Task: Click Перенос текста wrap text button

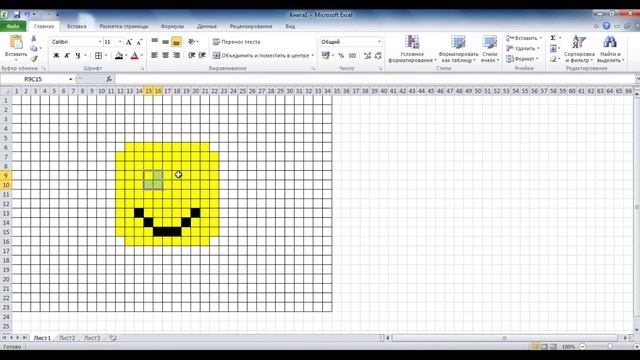Action: point(236,42)
